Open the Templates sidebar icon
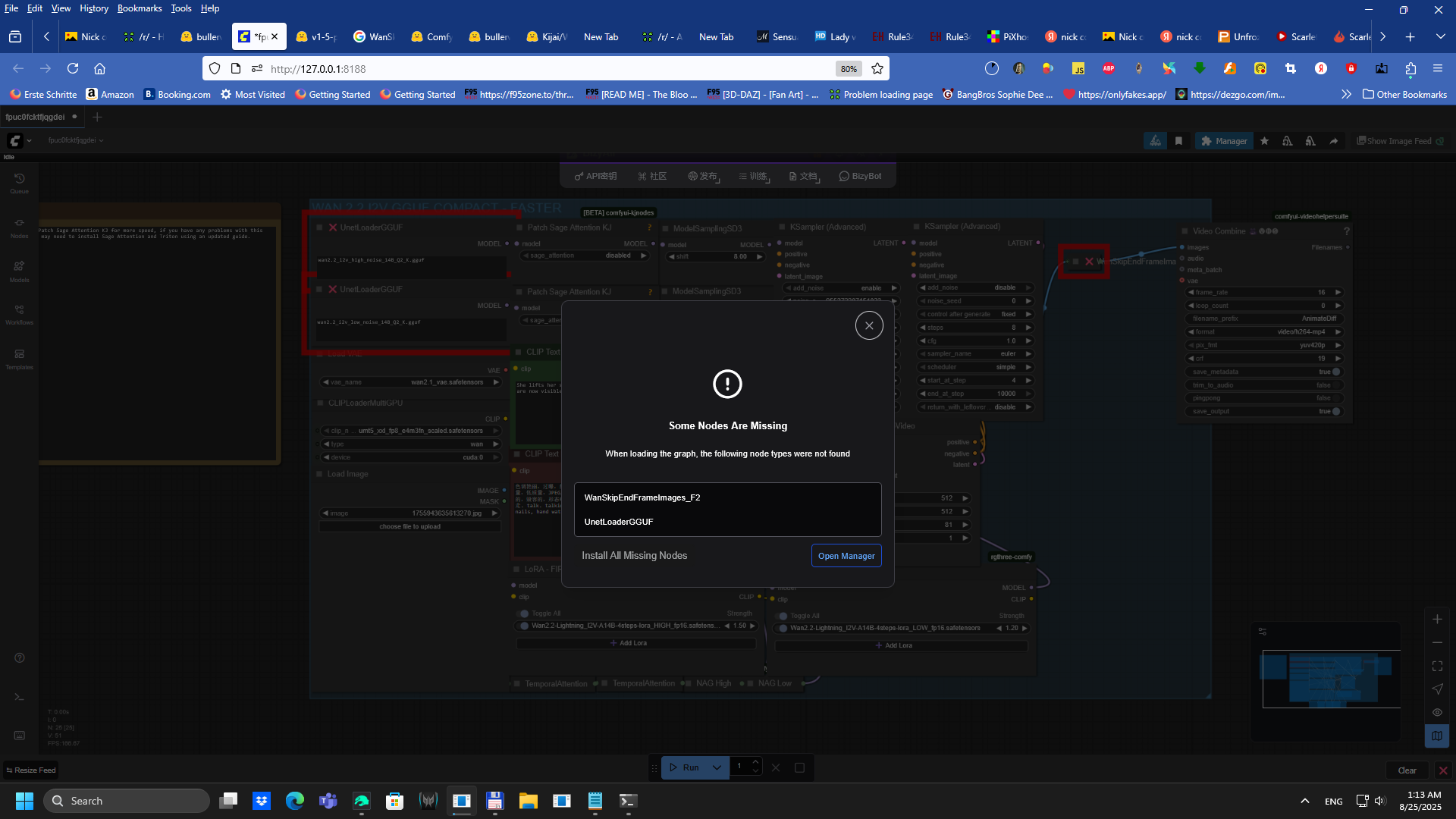The image size is (1456, 819). pos(19,359)
